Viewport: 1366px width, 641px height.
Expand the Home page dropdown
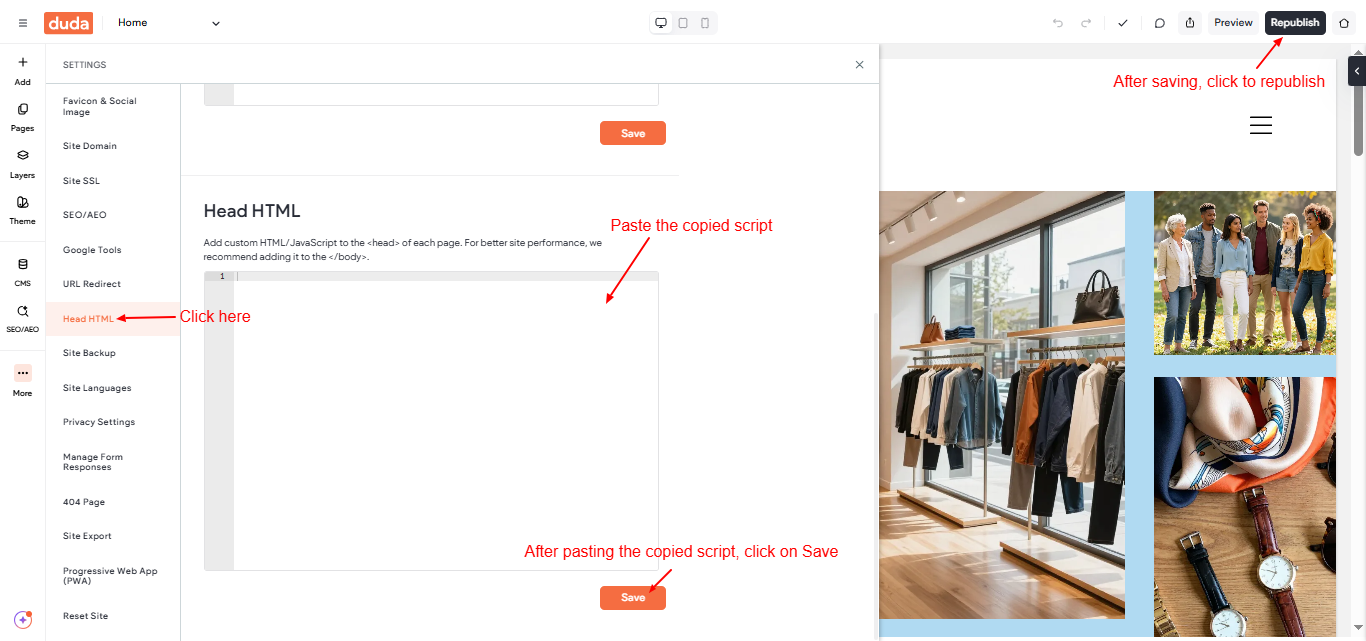(215, 23)
